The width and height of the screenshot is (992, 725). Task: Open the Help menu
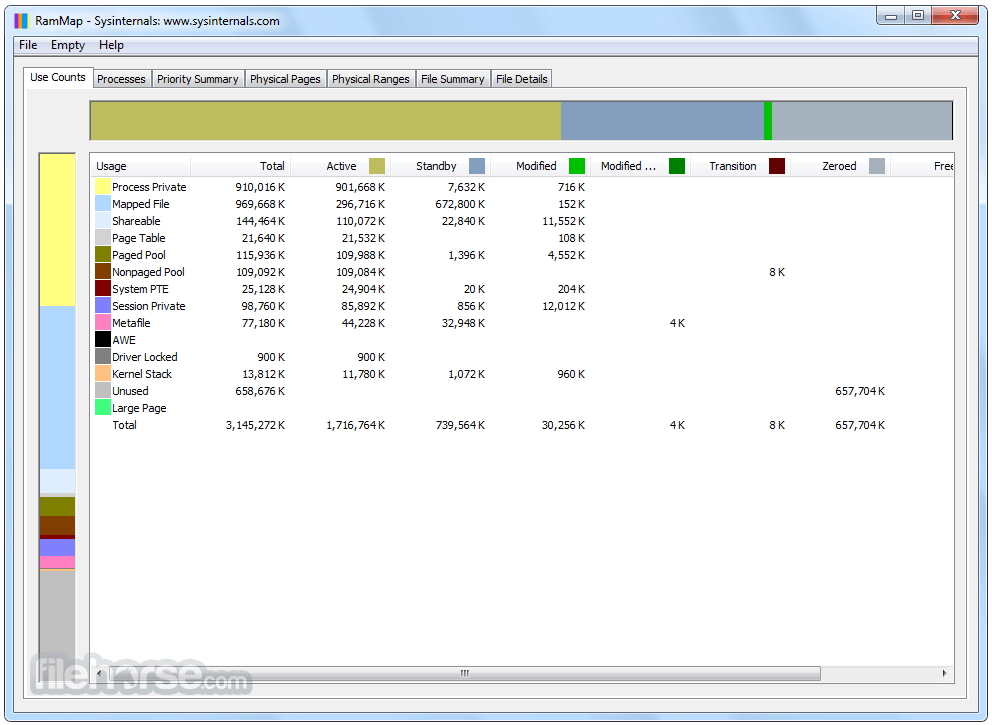[x=111, y=45]
